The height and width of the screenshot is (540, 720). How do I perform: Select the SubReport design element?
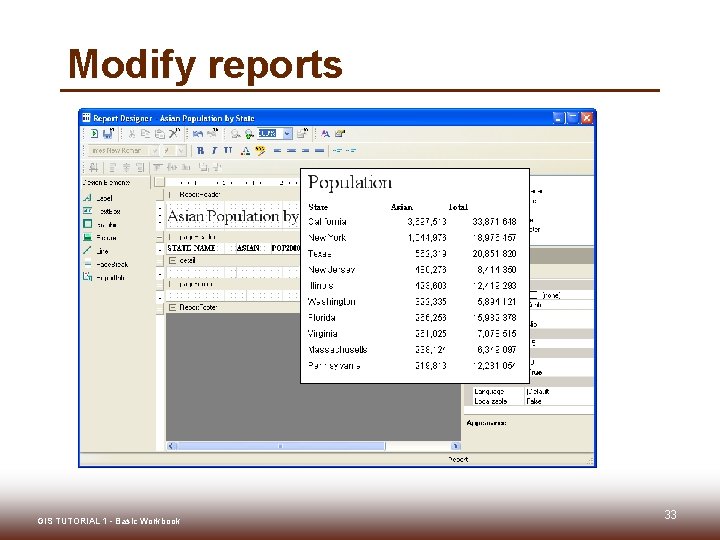pos(104,277)
